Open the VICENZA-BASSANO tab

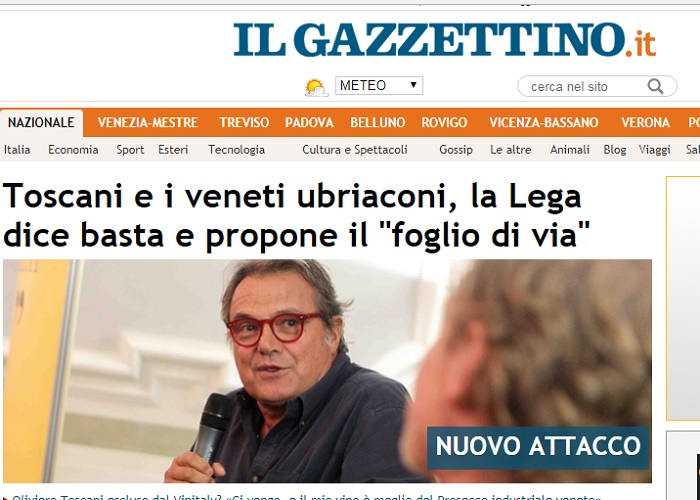544,123
